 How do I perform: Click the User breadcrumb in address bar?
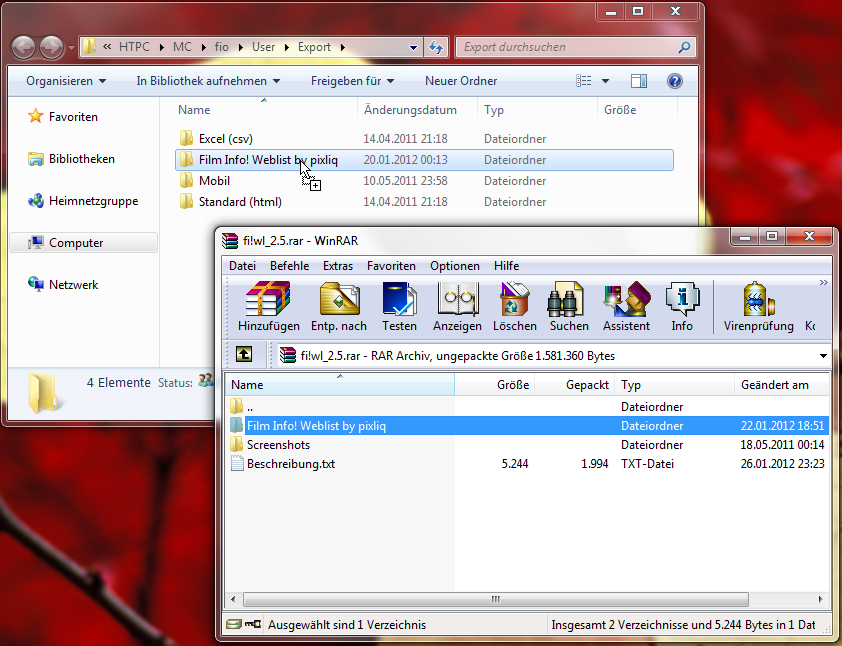[x=264, y=47]
